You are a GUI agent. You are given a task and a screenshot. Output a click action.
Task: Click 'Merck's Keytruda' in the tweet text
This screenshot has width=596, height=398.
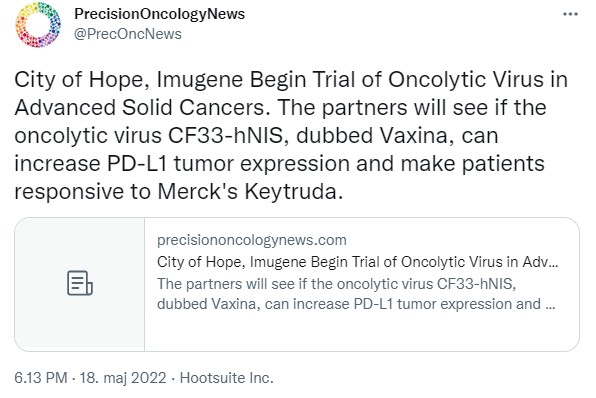click(x=247, y=191)
